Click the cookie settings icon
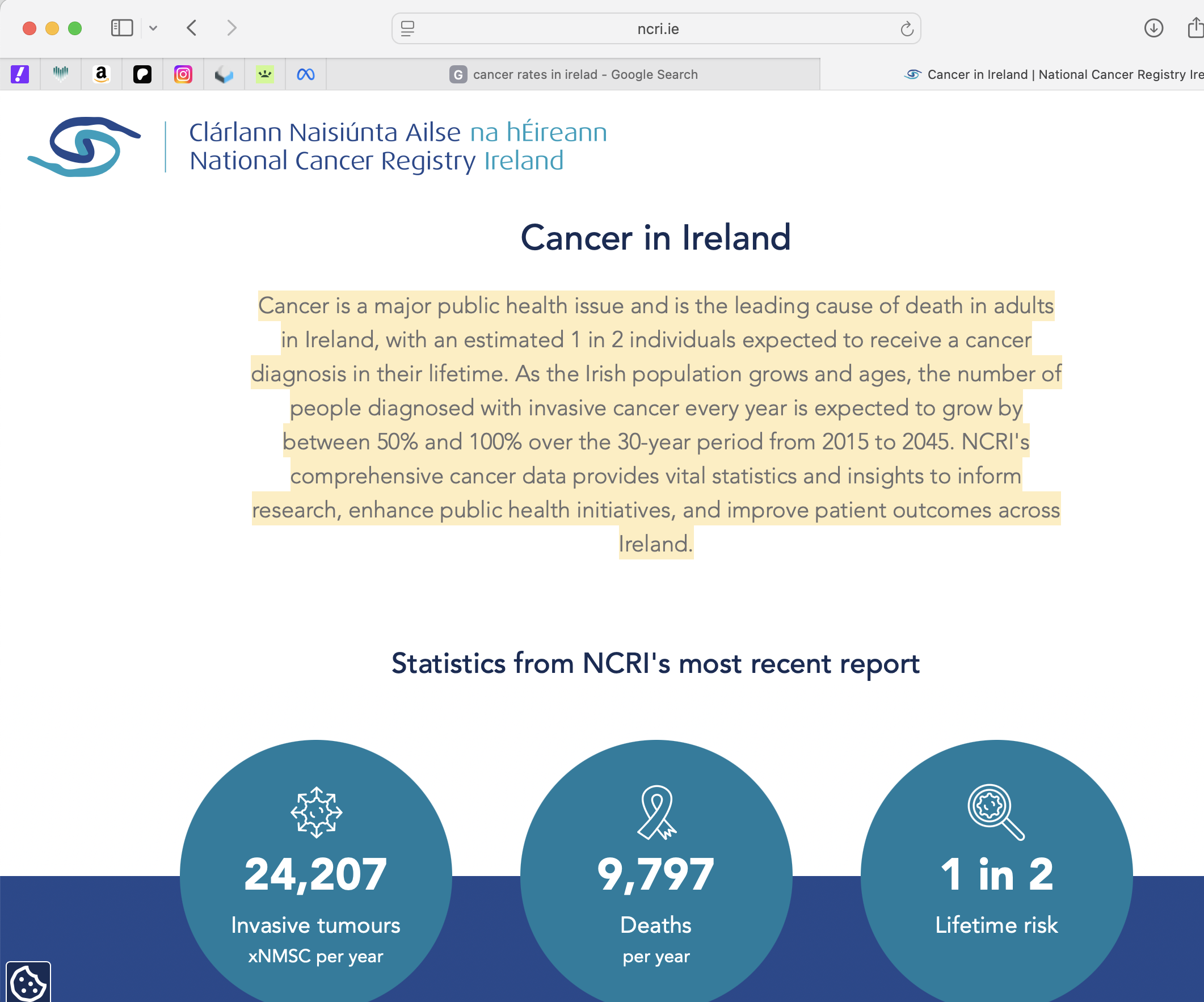The height and width of the screenshot is (1002, 1204). pyautogui.click(x=28, y=983)
